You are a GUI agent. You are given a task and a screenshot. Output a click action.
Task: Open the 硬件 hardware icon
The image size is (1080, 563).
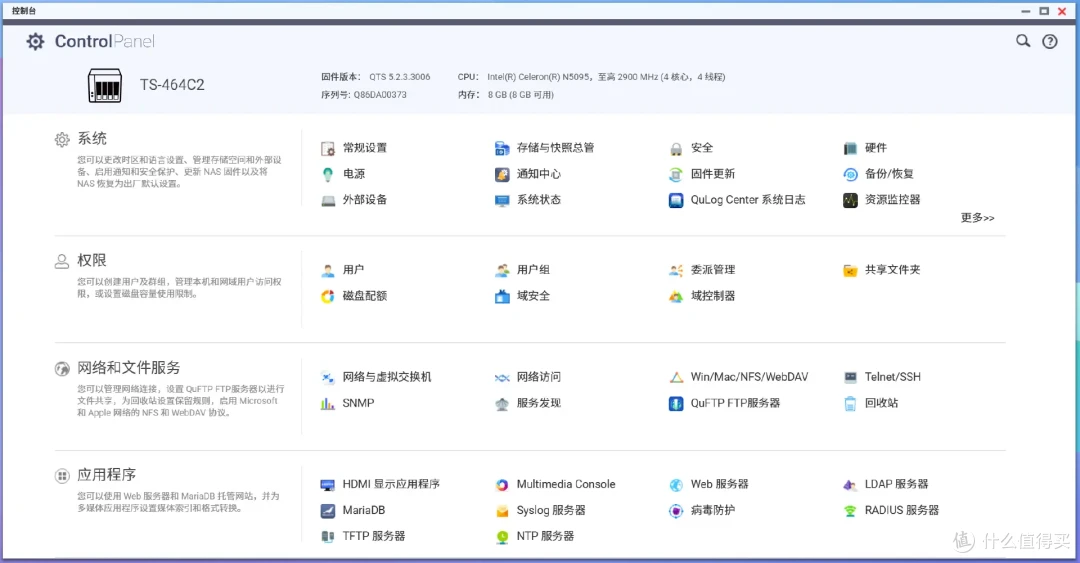coord(850,148)
